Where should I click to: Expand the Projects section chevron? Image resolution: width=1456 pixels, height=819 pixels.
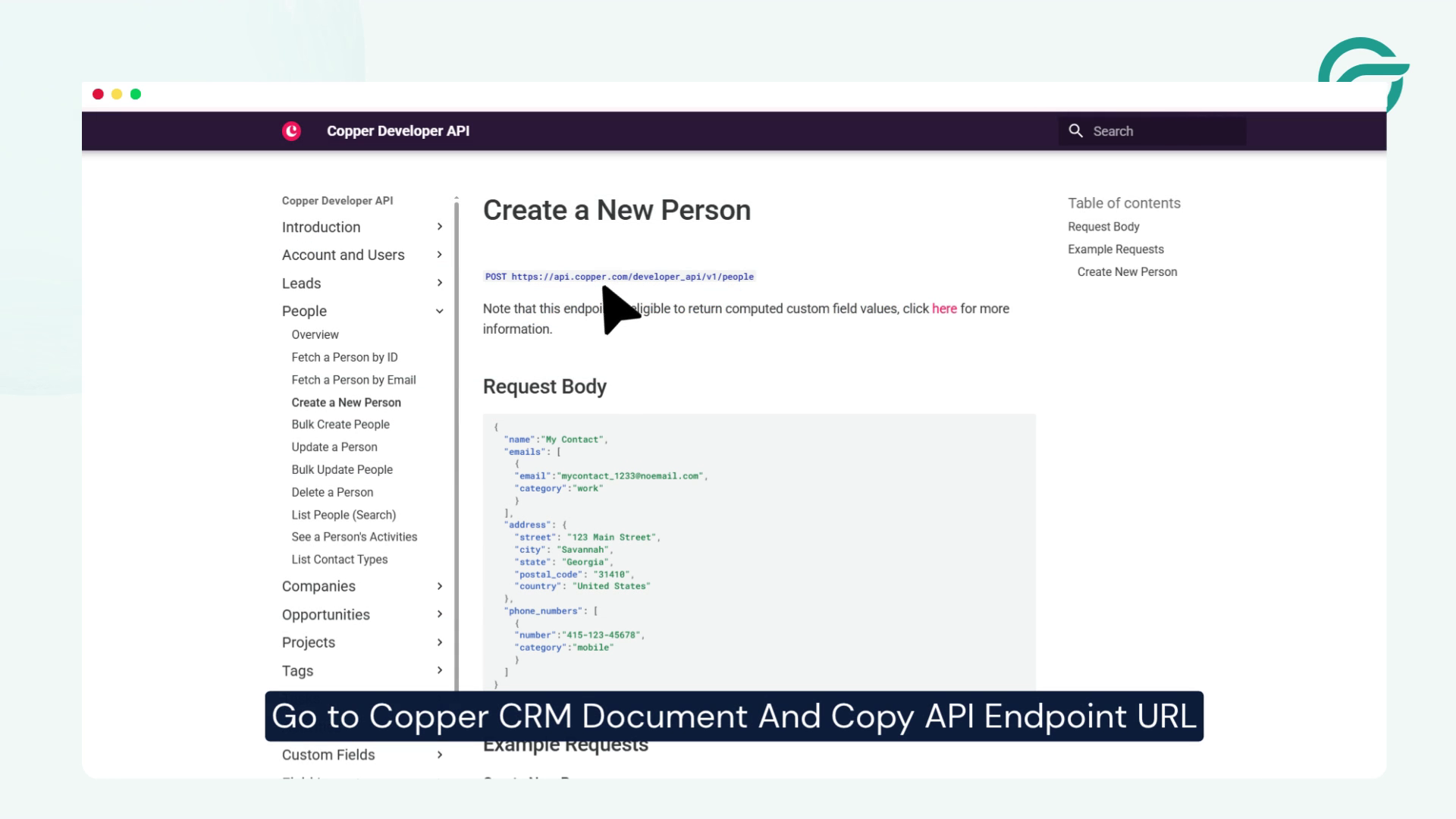(x=440, y=642)
